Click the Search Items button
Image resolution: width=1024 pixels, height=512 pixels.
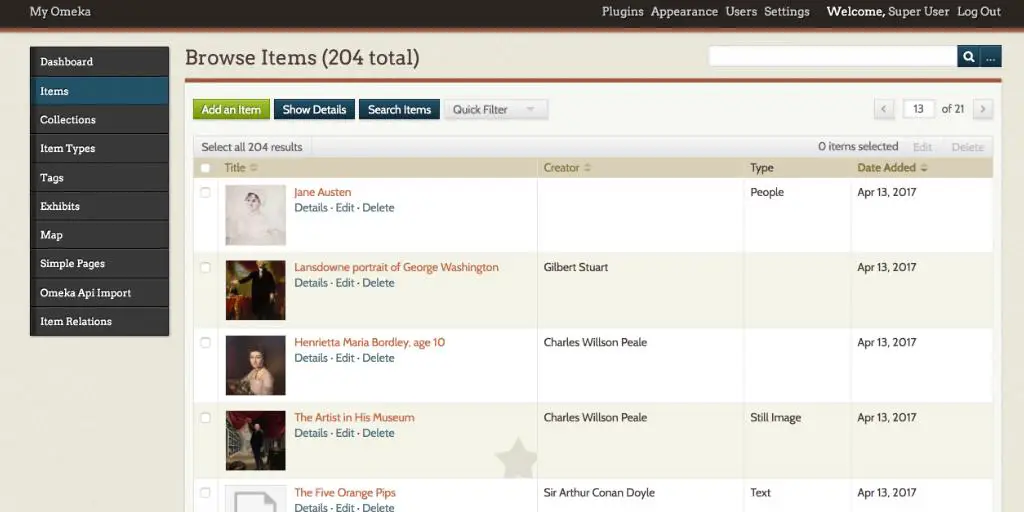pyautogui.click(x=399, y=110)
